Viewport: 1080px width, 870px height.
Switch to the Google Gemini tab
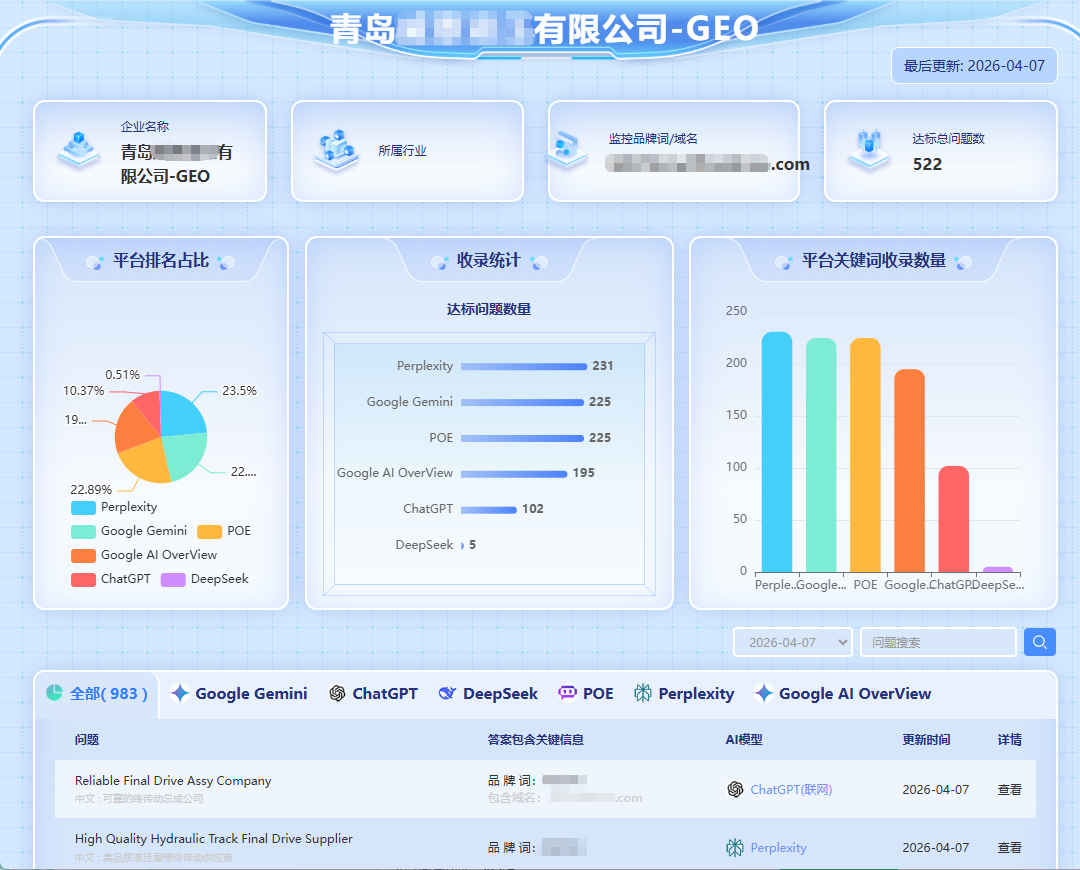[239, 693]
